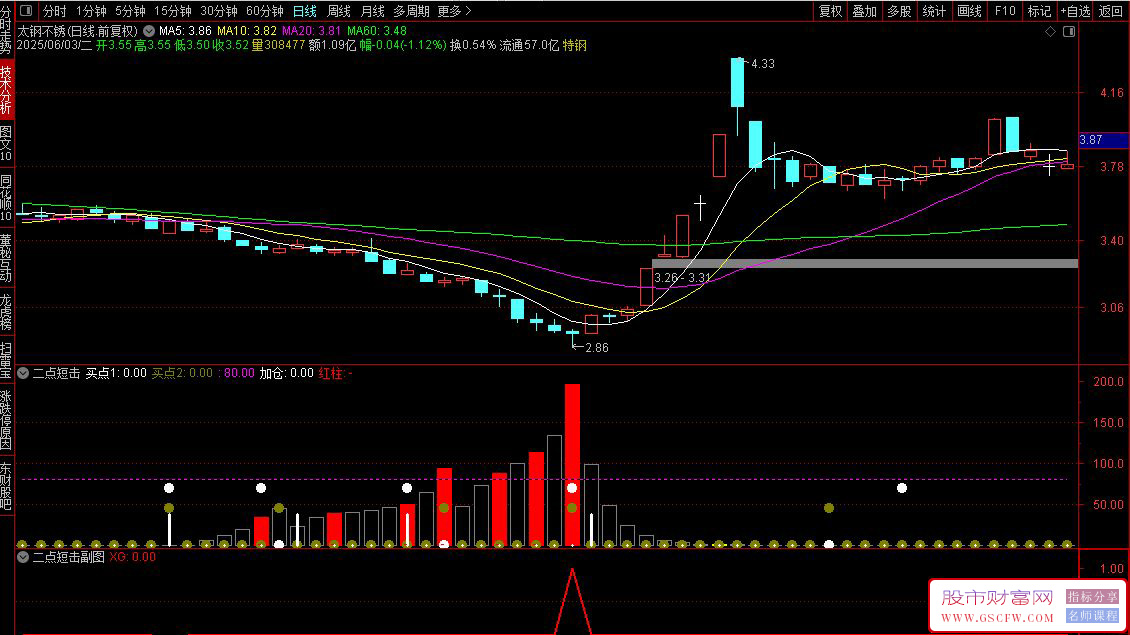The image size is (1130, 635).
Task: Select the 5分钟 period tab
Action: click(x=130, y=11)
